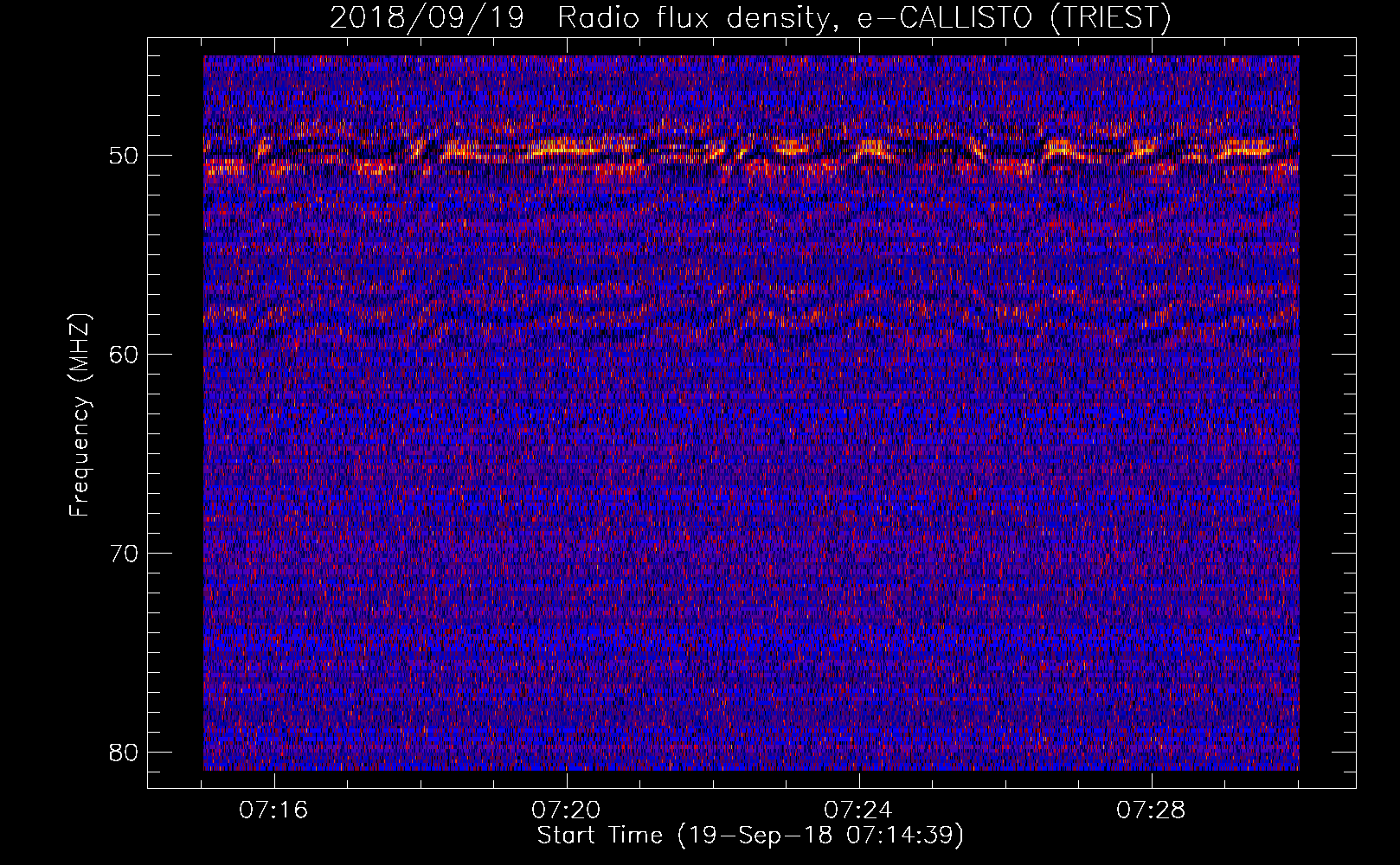The image size is (1400, 865).
Task: Click the 07:28 time tick label
Action: (x=1152, y=811)
